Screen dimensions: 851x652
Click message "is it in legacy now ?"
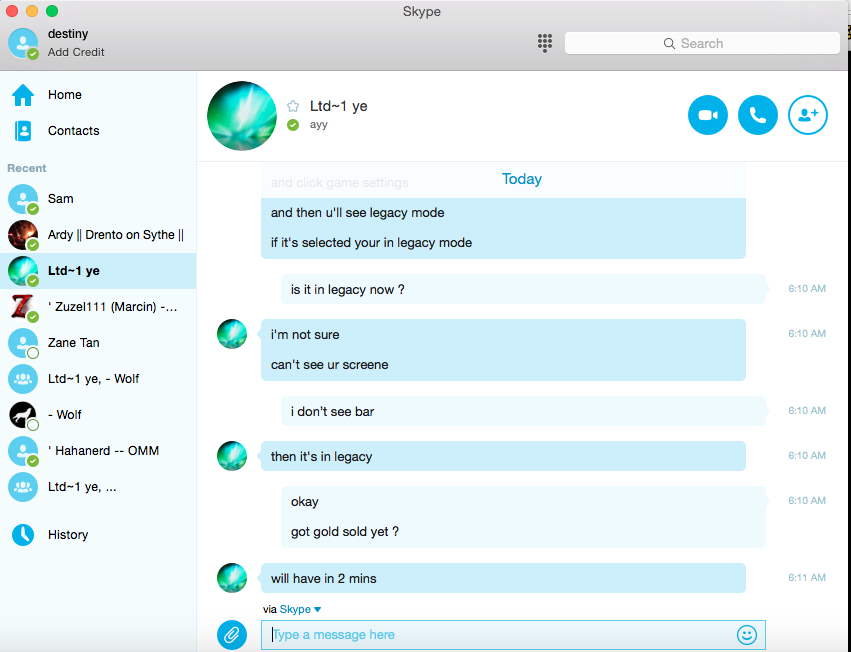tap(347, 289)
